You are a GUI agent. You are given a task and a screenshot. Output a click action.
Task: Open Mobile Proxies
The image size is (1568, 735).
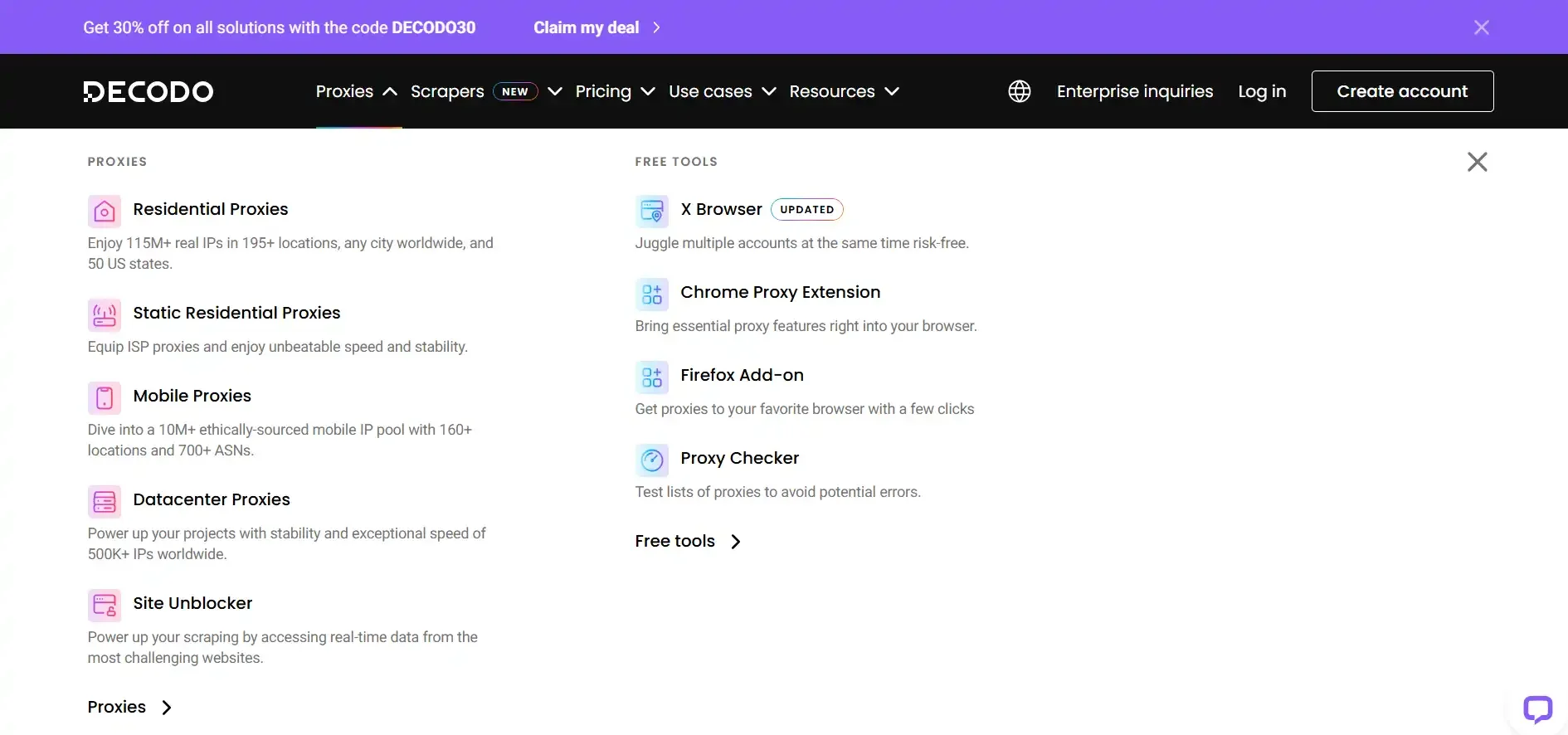pyautogui.click(x=192, y=396)
